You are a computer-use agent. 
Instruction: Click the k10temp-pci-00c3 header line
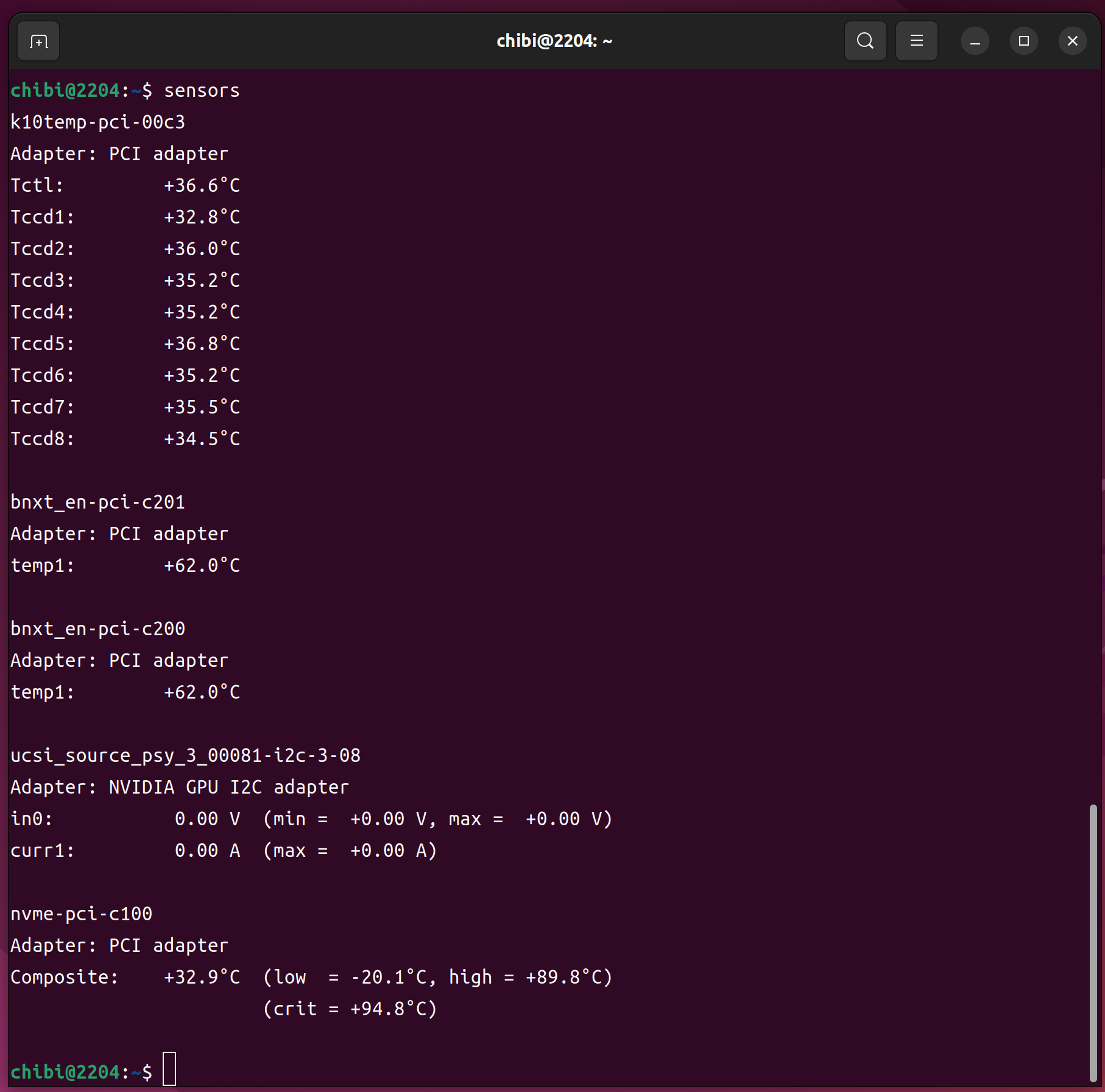coord(97,122)
